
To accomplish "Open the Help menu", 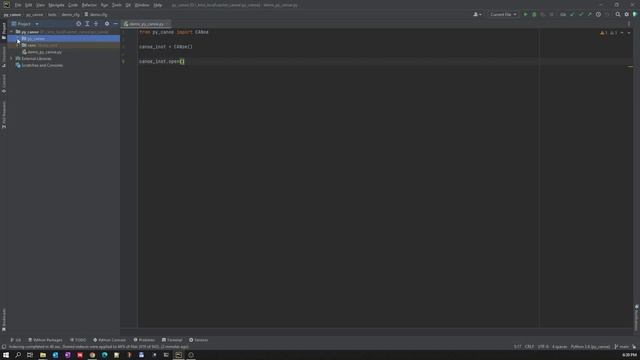I will tap(158, 5).
